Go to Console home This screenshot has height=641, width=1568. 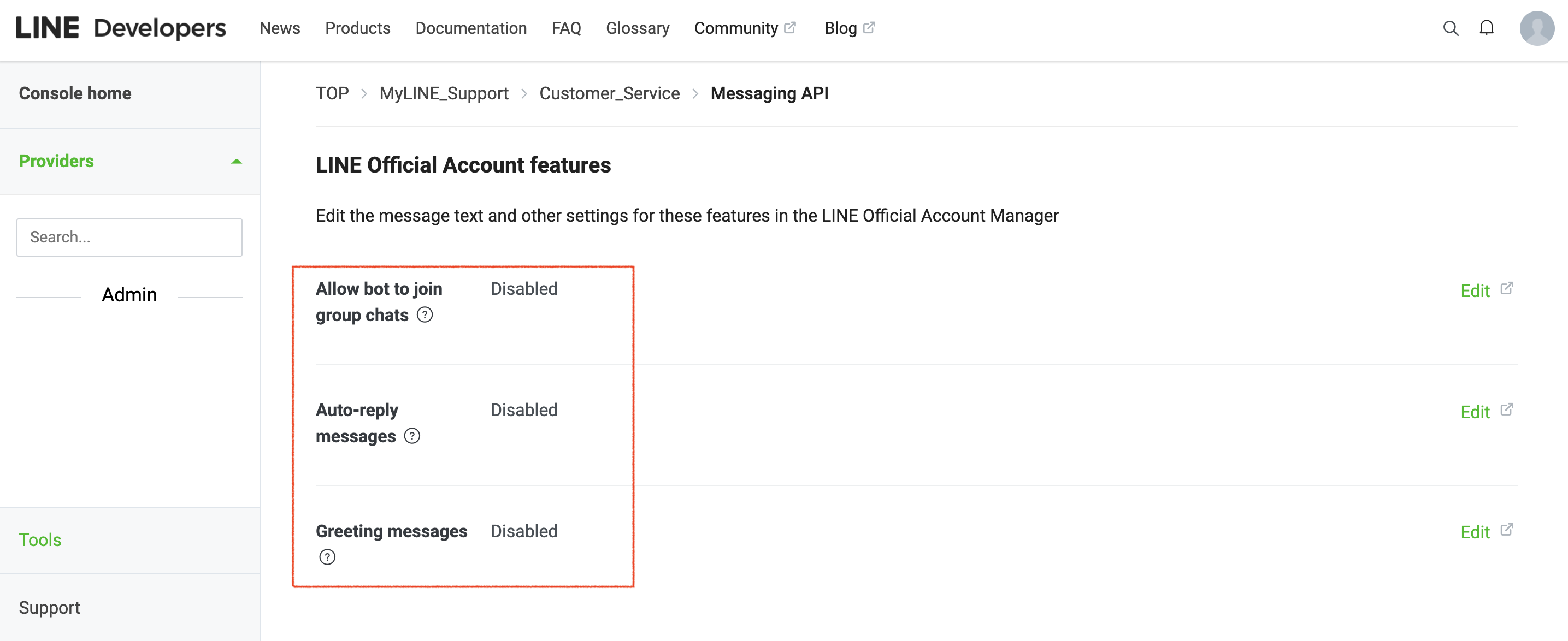[x=75, y=94]
